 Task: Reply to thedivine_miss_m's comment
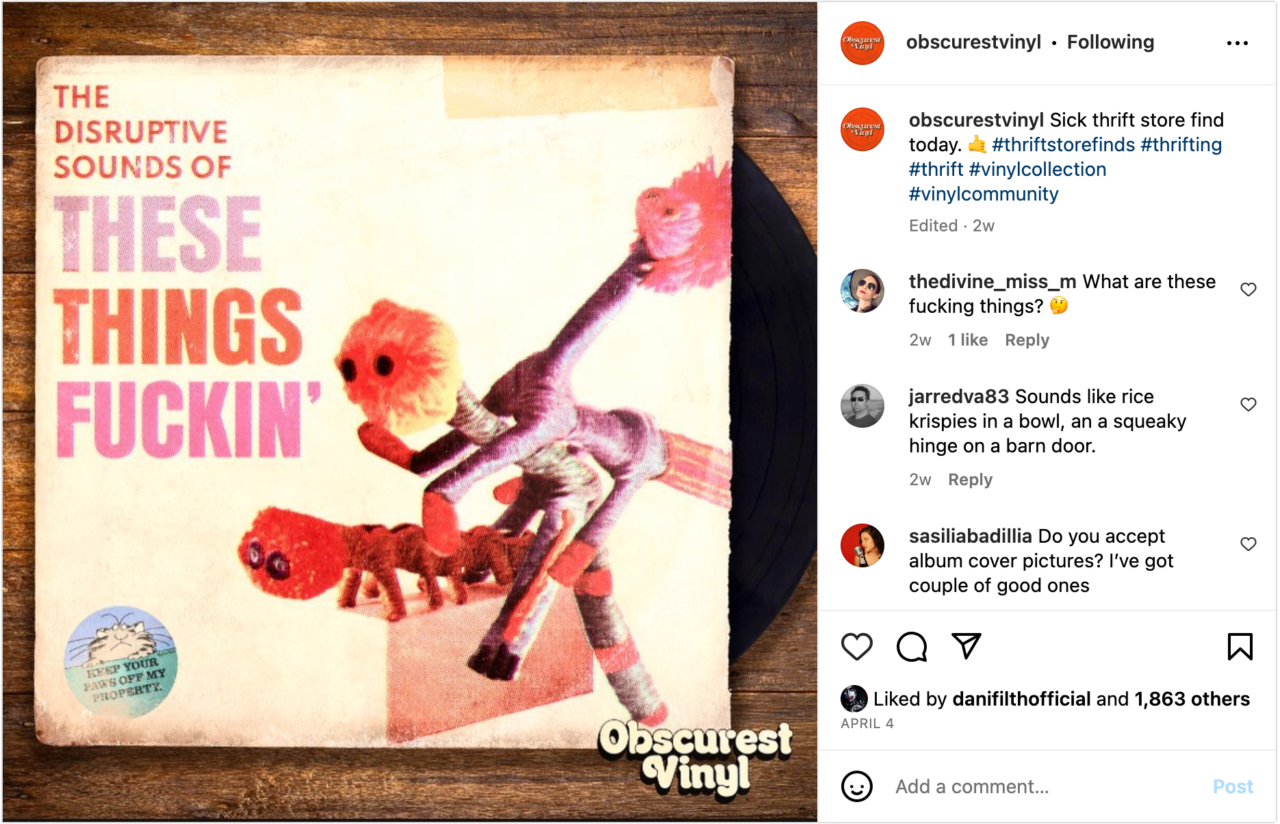tap(1027, 340)
